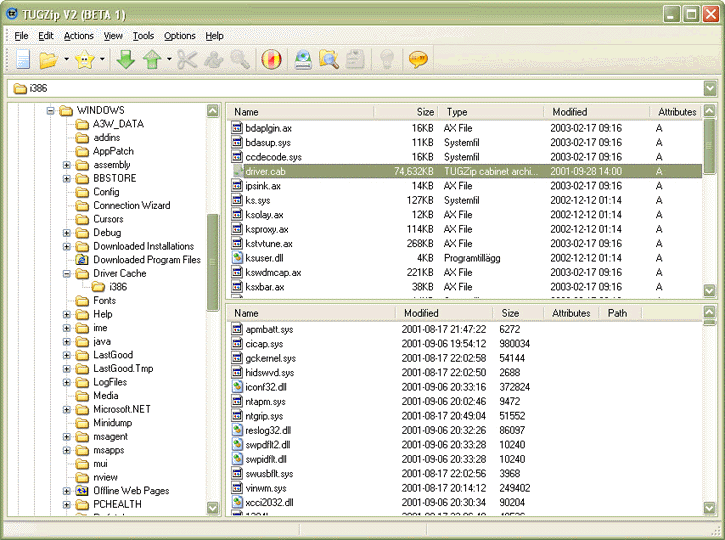Click the folder tree scroll-up arrow
This screenshot has width=725, height=540.
tap(213, 110)
